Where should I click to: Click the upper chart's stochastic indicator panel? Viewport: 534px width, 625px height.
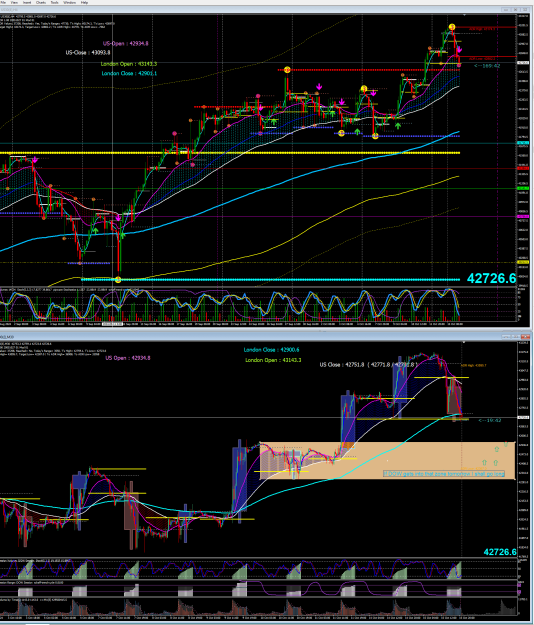point(258,305)
